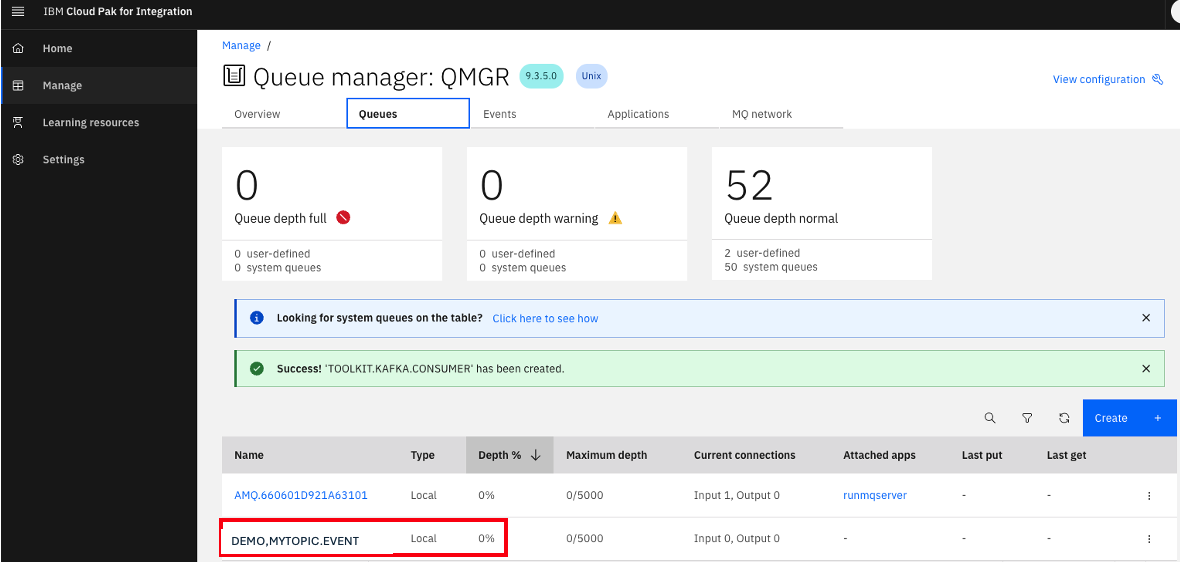Click the runmqserver attached app link
The height and width of the screenshot is (562, 1180).
[874, 495]
